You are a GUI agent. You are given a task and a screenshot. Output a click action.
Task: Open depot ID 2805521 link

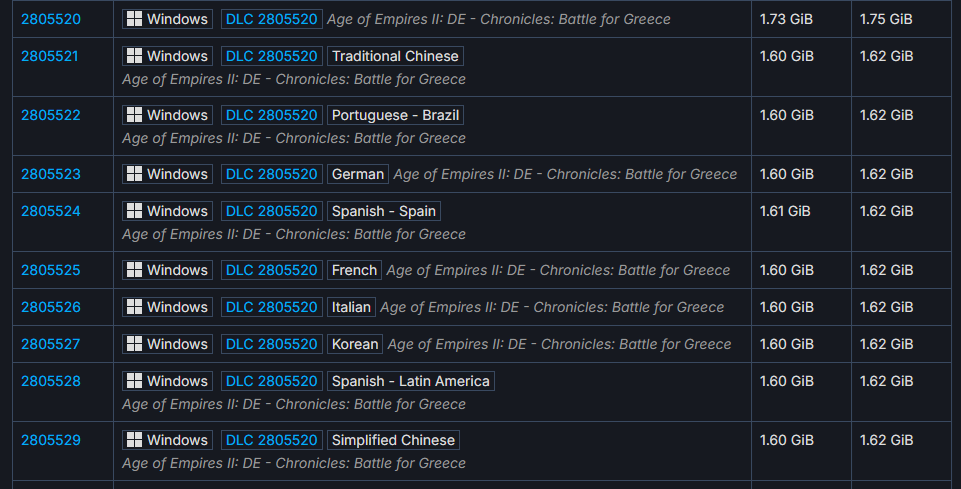click(x=50, y=56)
